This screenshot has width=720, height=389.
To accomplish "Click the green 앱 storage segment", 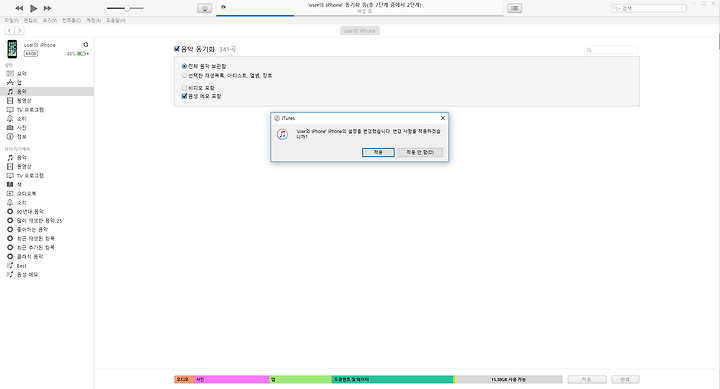I will tap(300, 379).
